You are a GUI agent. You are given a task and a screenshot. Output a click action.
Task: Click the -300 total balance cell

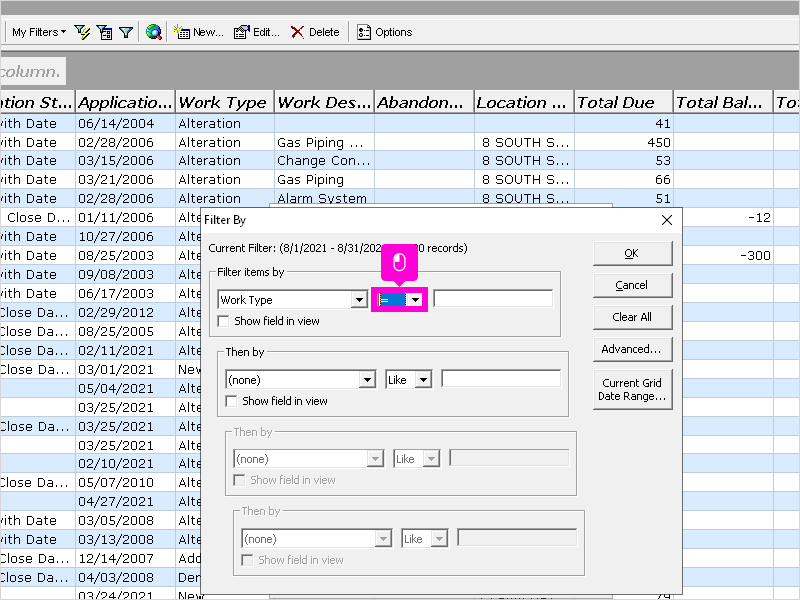coord(728,256)
